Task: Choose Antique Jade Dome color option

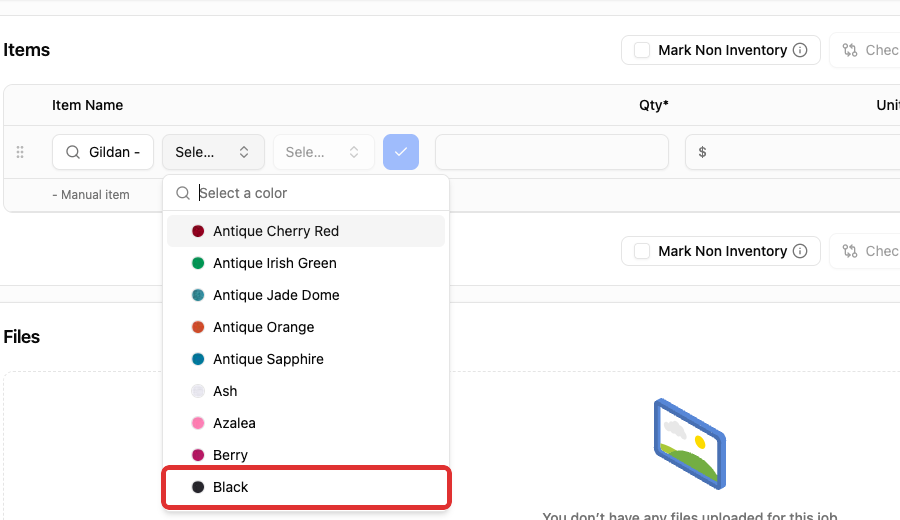Action: (306, 295)
